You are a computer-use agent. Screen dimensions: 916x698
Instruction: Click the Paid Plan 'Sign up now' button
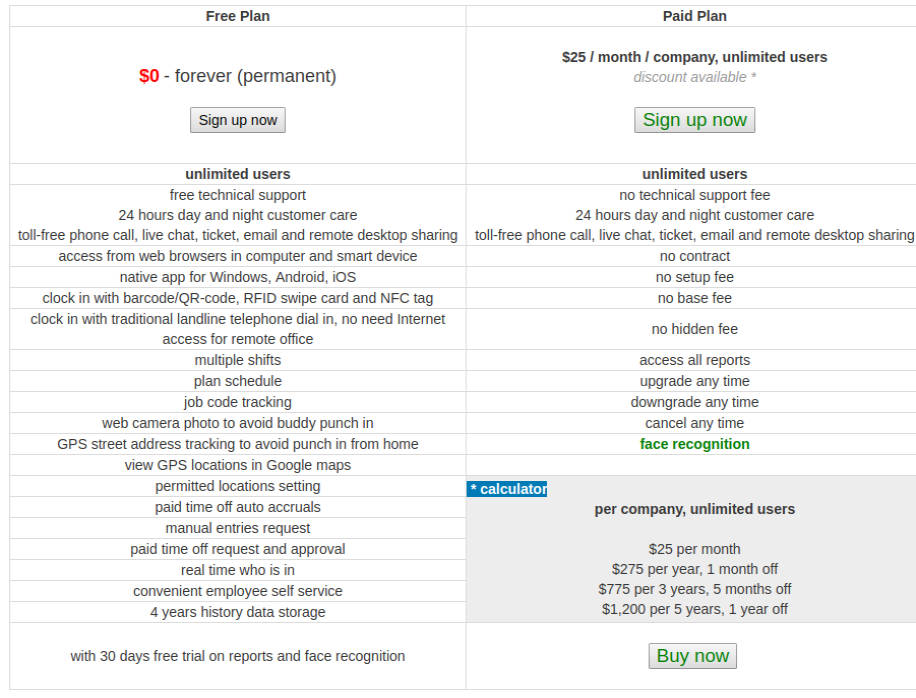pos(694,119)
